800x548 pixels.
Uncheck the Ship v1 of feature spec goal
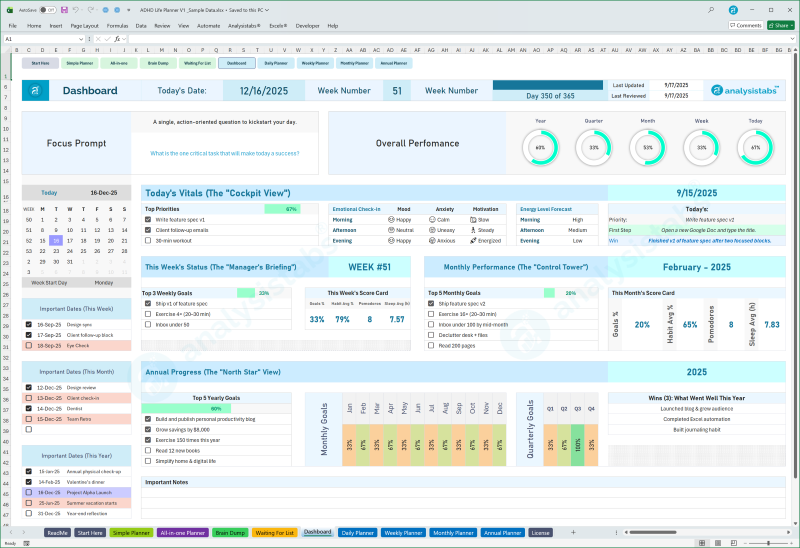tap(148, 303)
